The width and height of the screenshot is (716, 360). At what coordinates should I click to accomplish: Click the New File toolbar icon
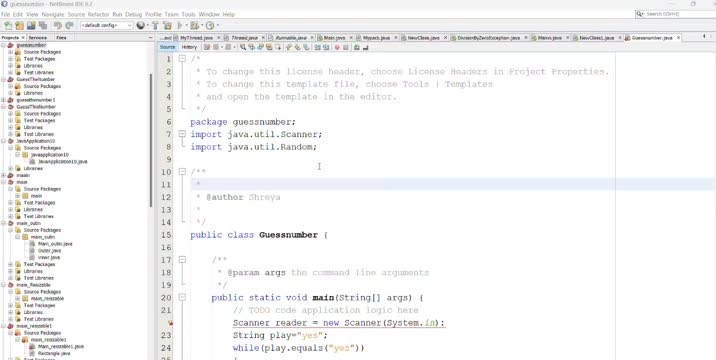coord(8,26)
